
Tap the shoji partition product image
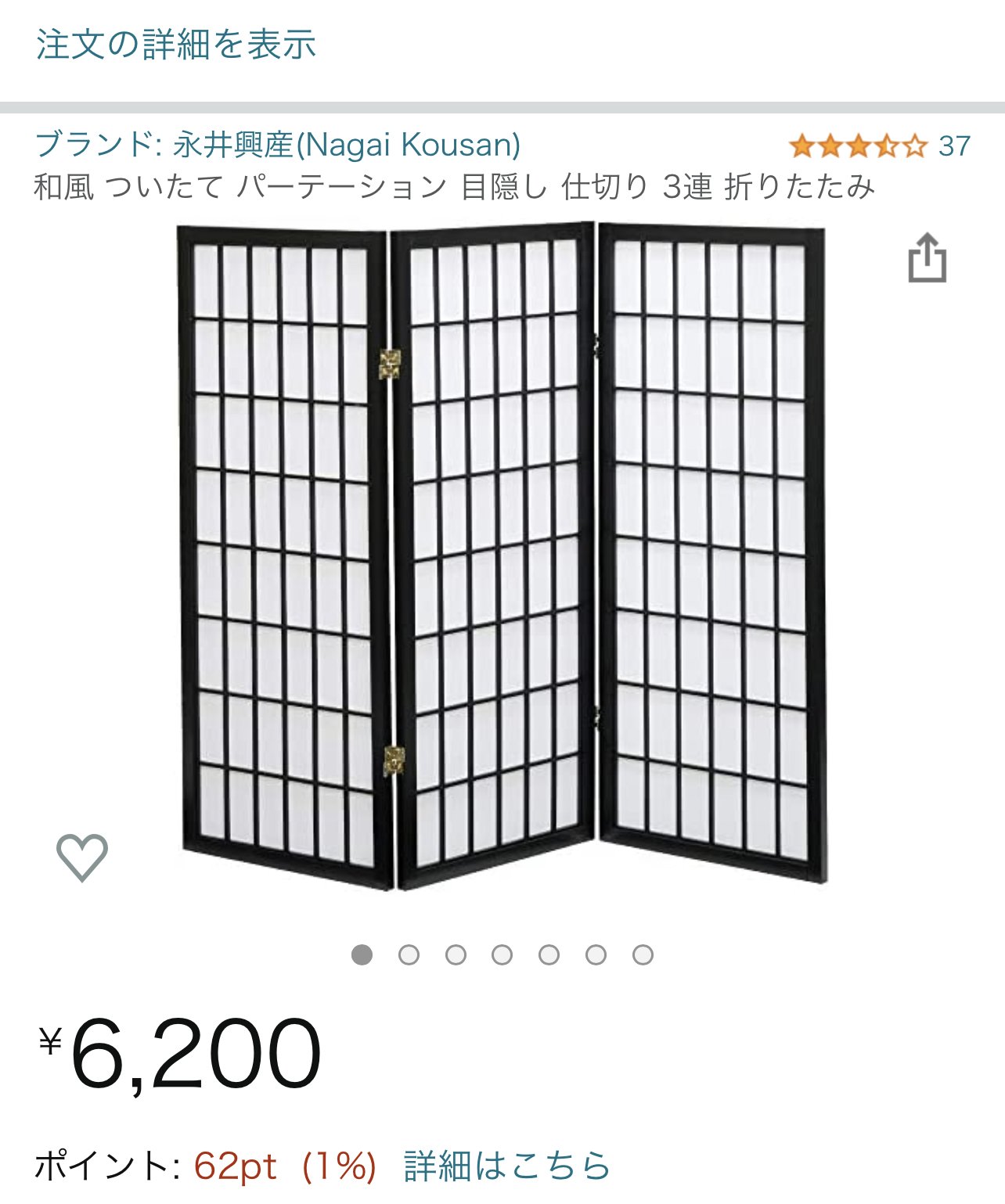(x=502, y=556)
